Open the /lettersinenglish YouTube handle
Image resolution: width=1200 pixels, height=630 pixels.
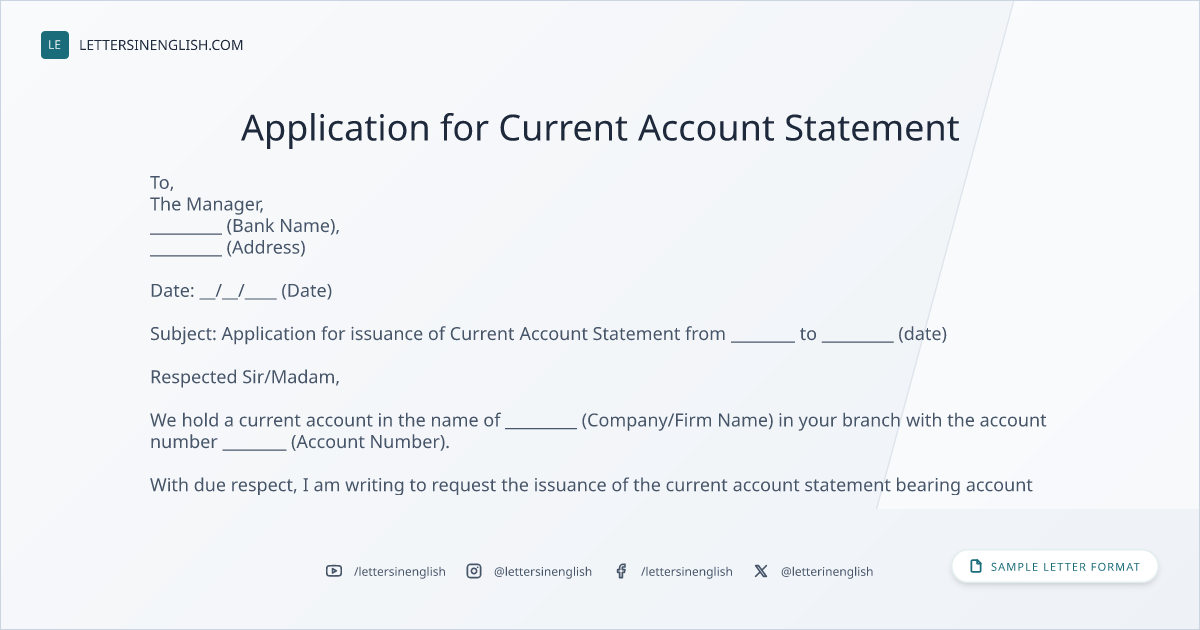coord(400,571)
